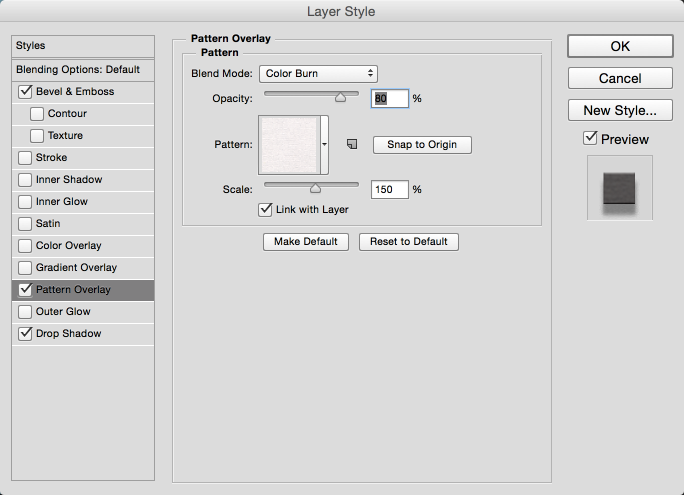Enable the Outer Glow checkbox

25,311
